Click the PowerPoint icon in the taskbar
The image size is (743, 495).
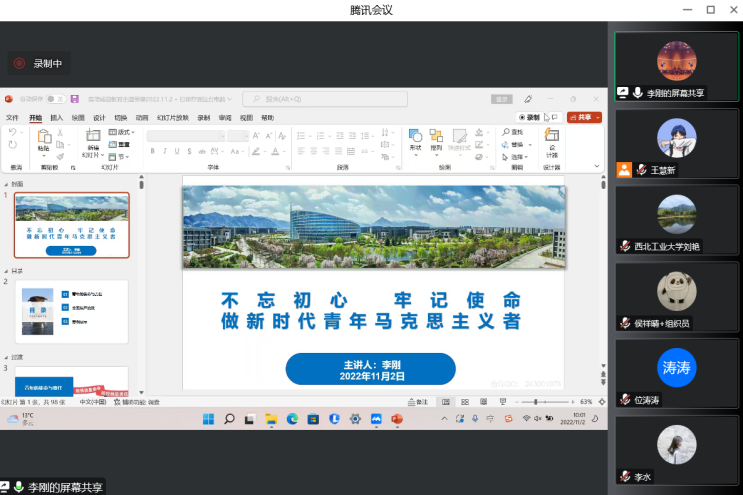point(397,419)
